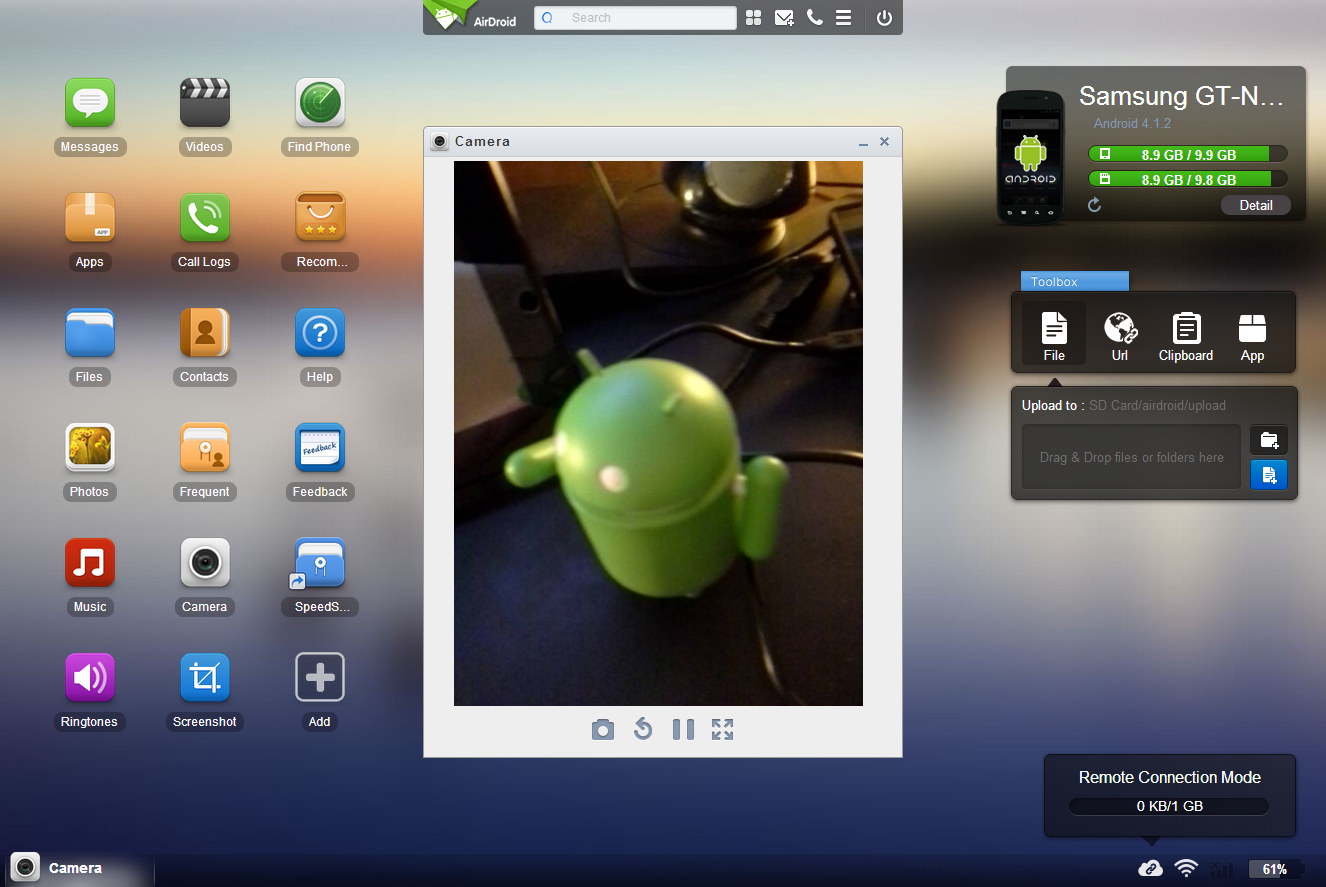
Task: Expand camera feed to fullscreen
Action: (x=722, y=729)
